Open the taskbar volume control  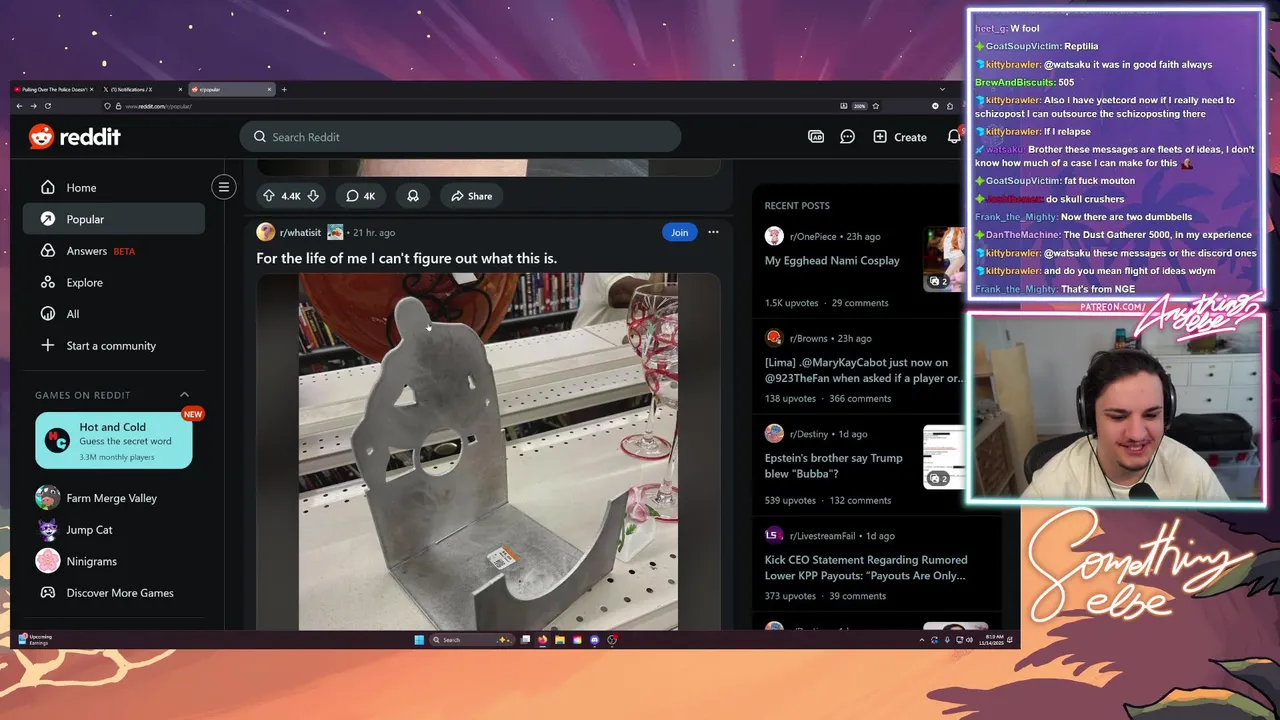click(x=969, y=640)
